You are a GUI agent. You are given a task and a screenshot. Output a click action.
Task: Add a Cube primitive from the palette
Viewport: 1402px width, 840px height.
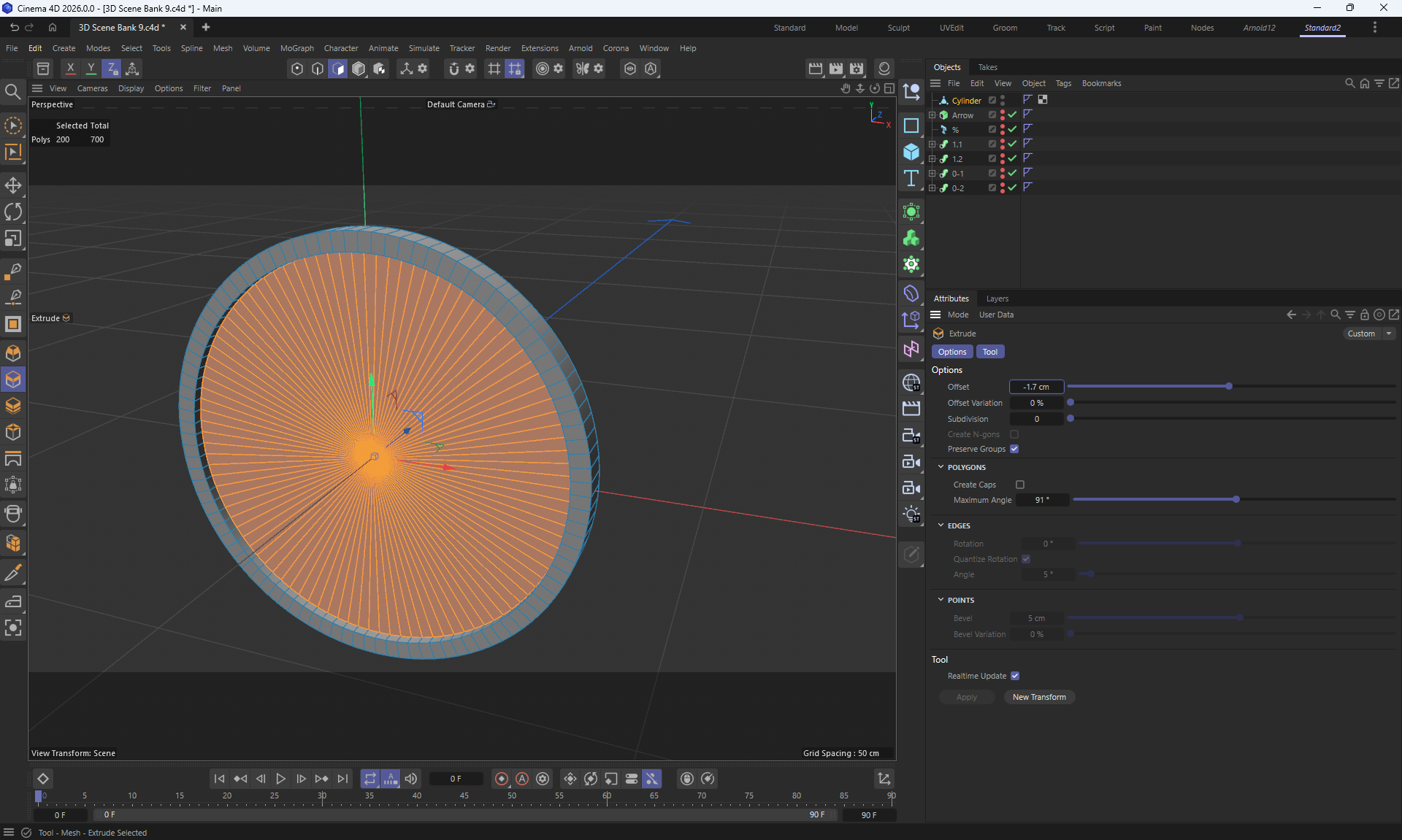[x=911, y=152]
